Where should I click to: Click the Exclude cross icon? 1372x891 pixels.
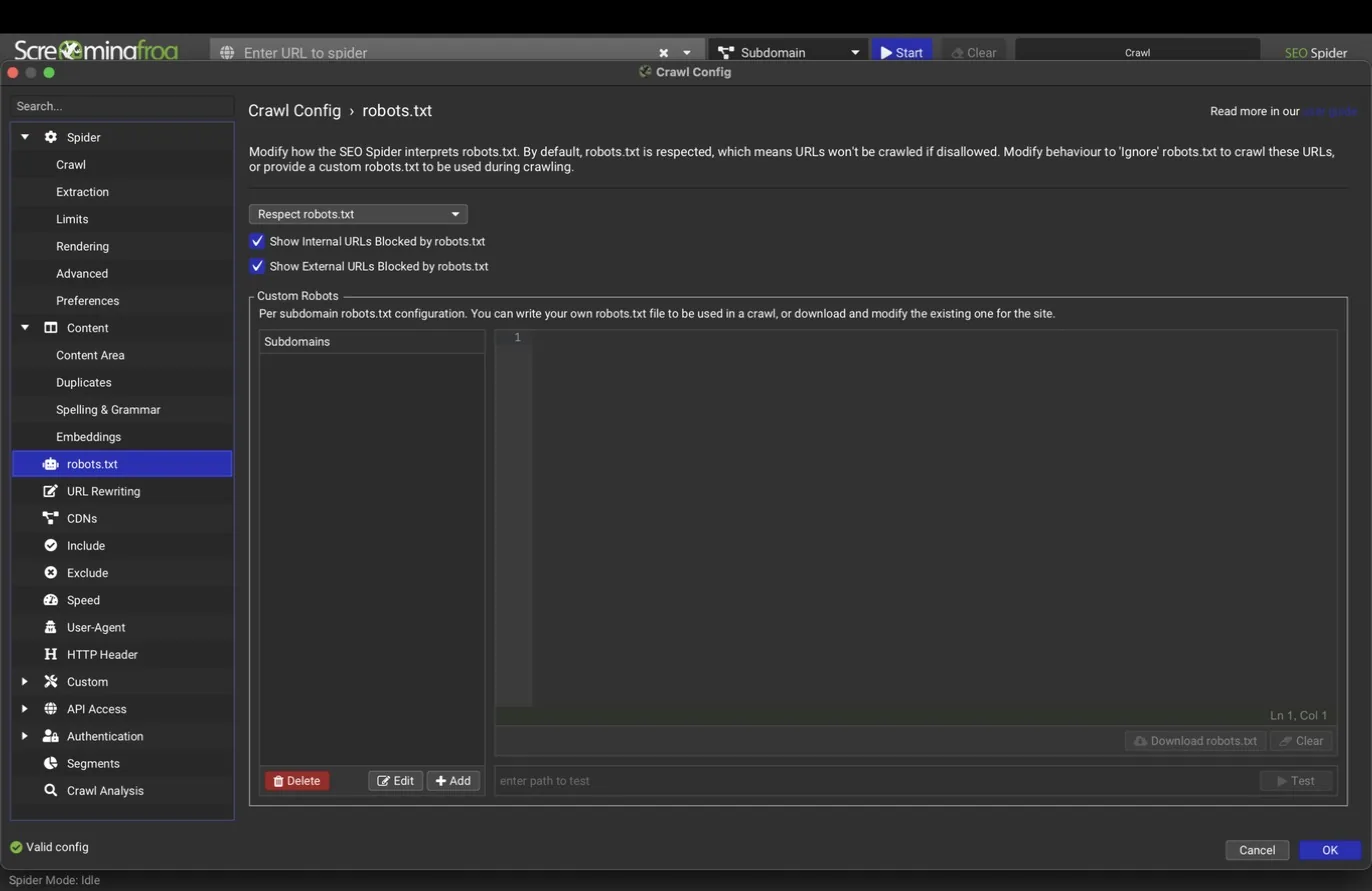[x=50, y=573]
